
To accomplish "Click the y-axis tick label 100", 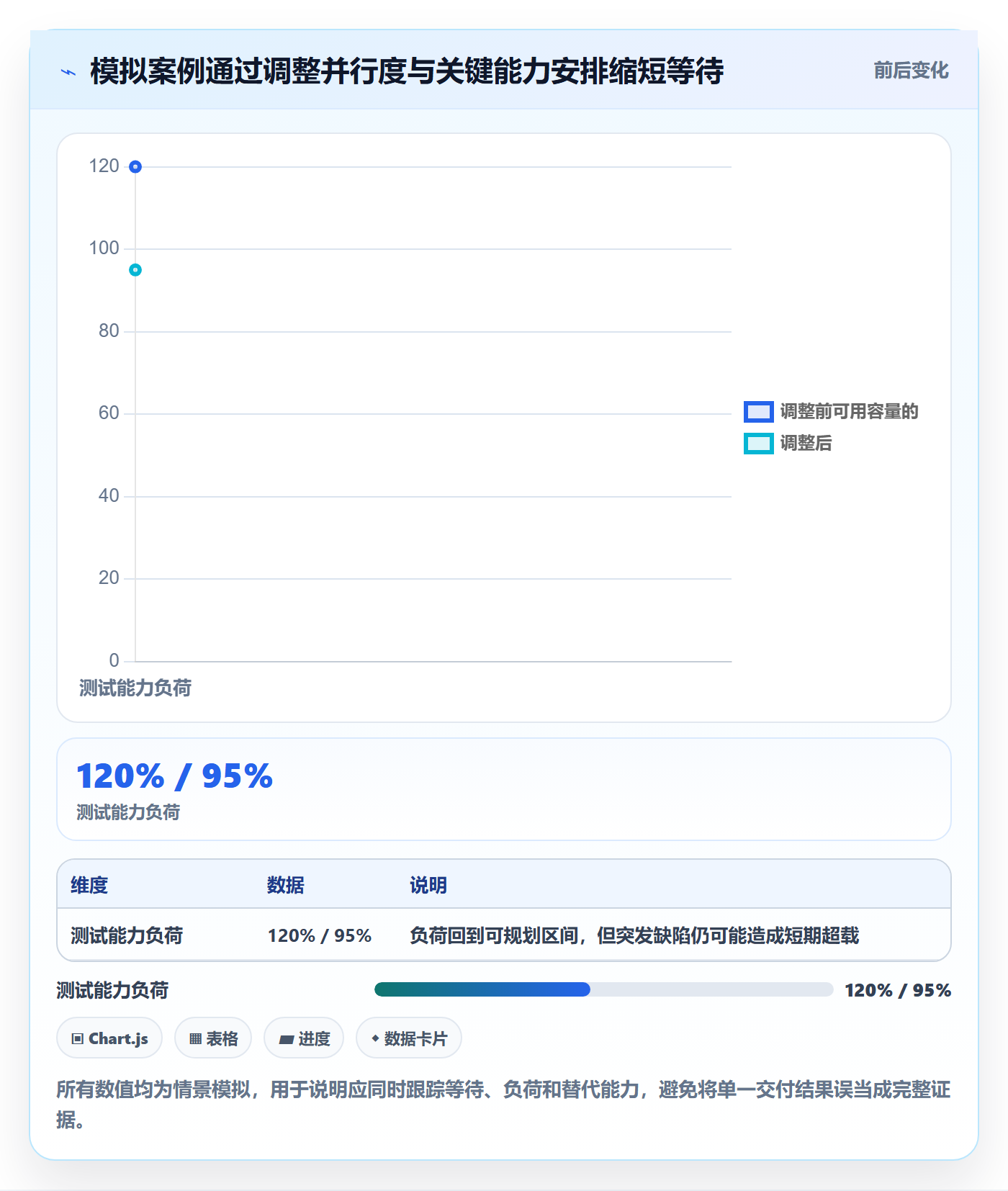I will [104, 248].
